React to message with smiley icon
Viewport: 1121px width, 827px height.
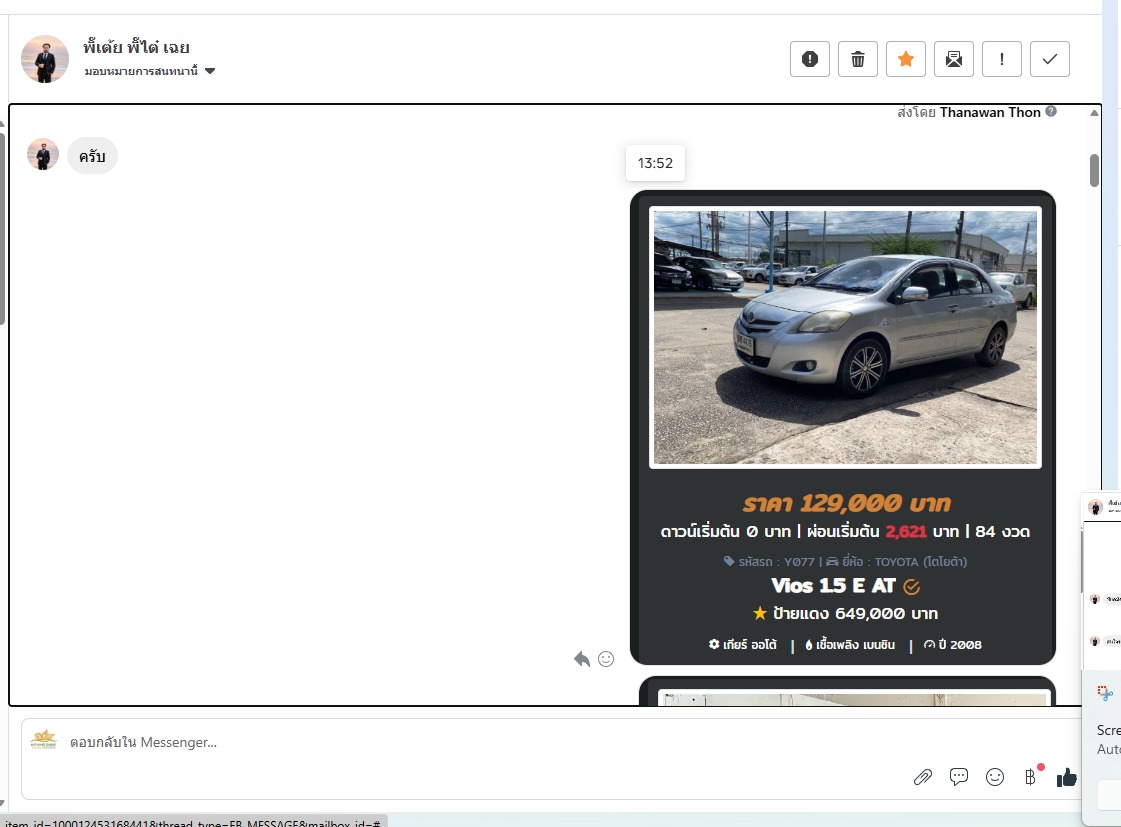(606, 659)
